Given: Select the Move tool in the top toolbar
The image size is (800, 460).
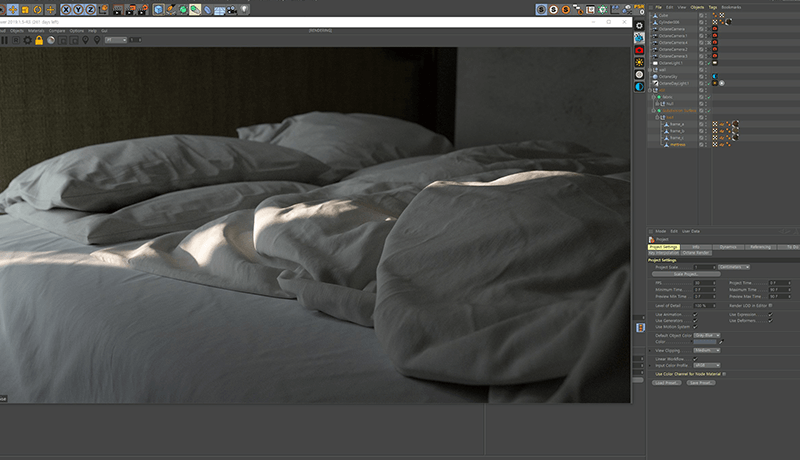Looking at the screenshot, I should (x=12, y=9).
